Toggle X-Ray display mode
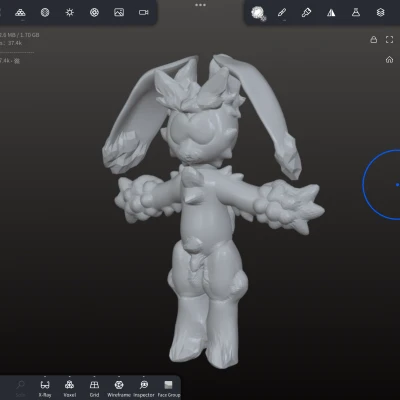Viewport: 400px width, 400px height. (x=45, y=388)
